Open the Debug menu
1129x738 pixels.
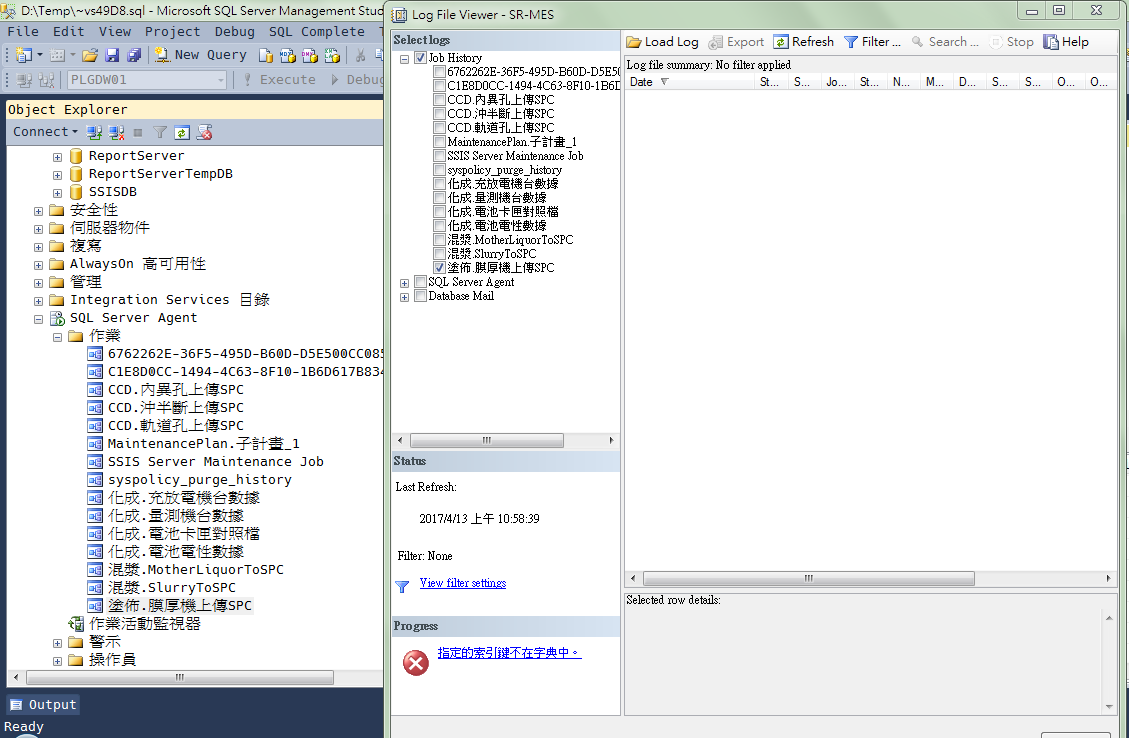[x=235, y=31]
